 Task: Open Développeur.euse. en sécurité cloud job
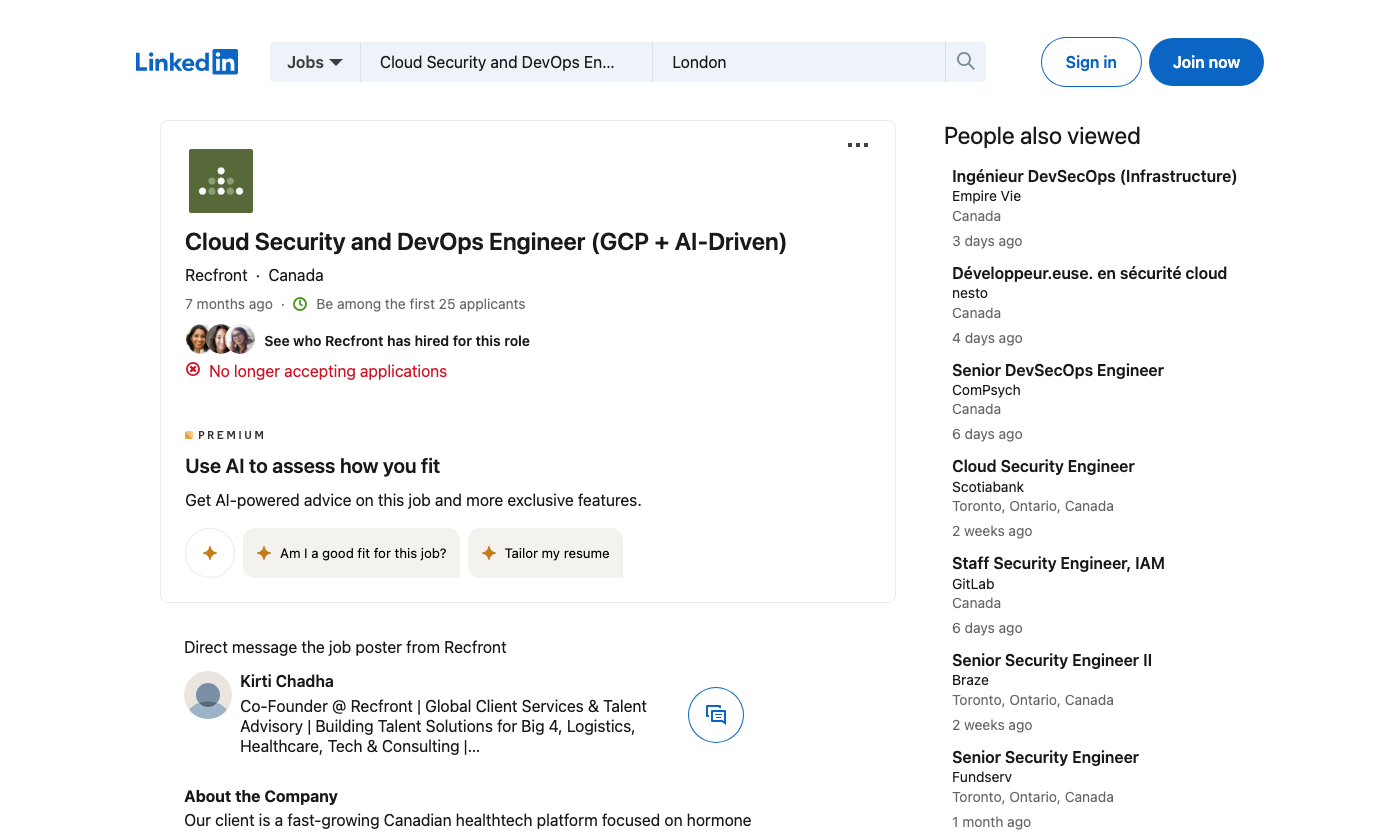1089,273
